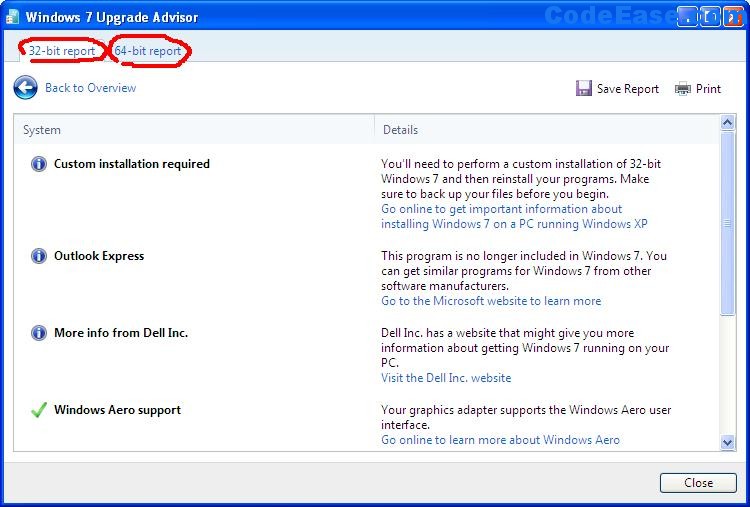This screenshot has height=507, width=750.
Task: Visit the Dell Inc. website link
Action: tap(446, 378)
